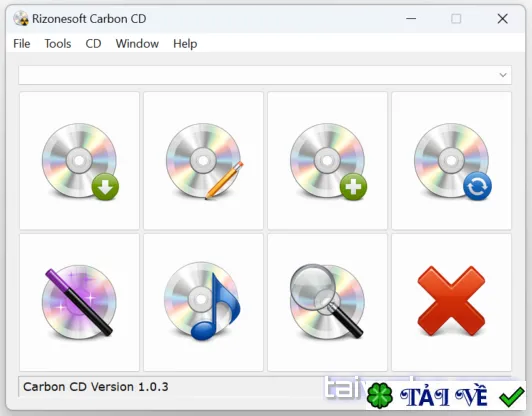Open the Tools menu
Screen dimensions: 532x416
click(x=58, y=44)
